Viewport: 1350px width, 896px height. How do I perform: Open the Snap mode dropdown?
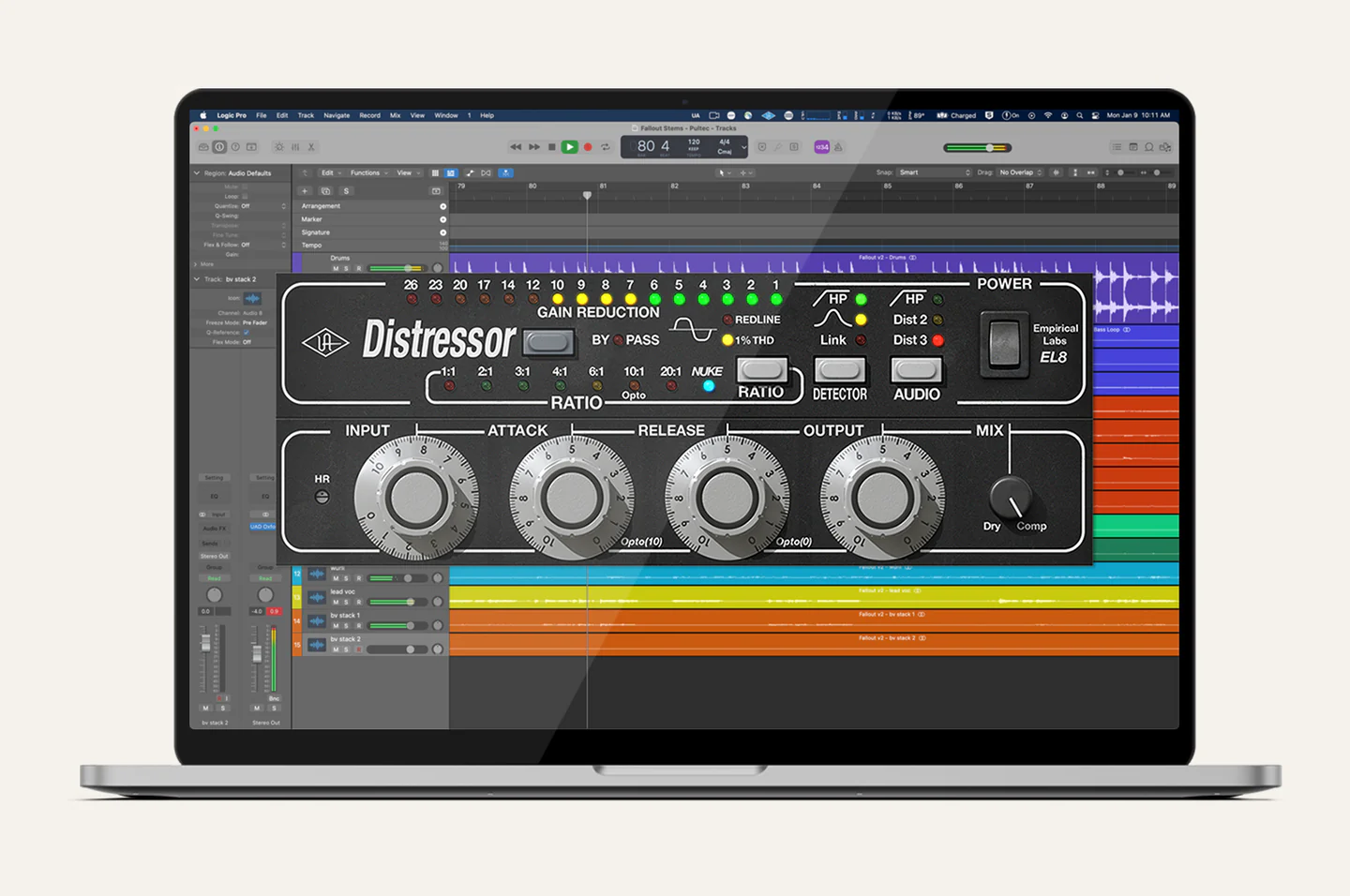934,172
